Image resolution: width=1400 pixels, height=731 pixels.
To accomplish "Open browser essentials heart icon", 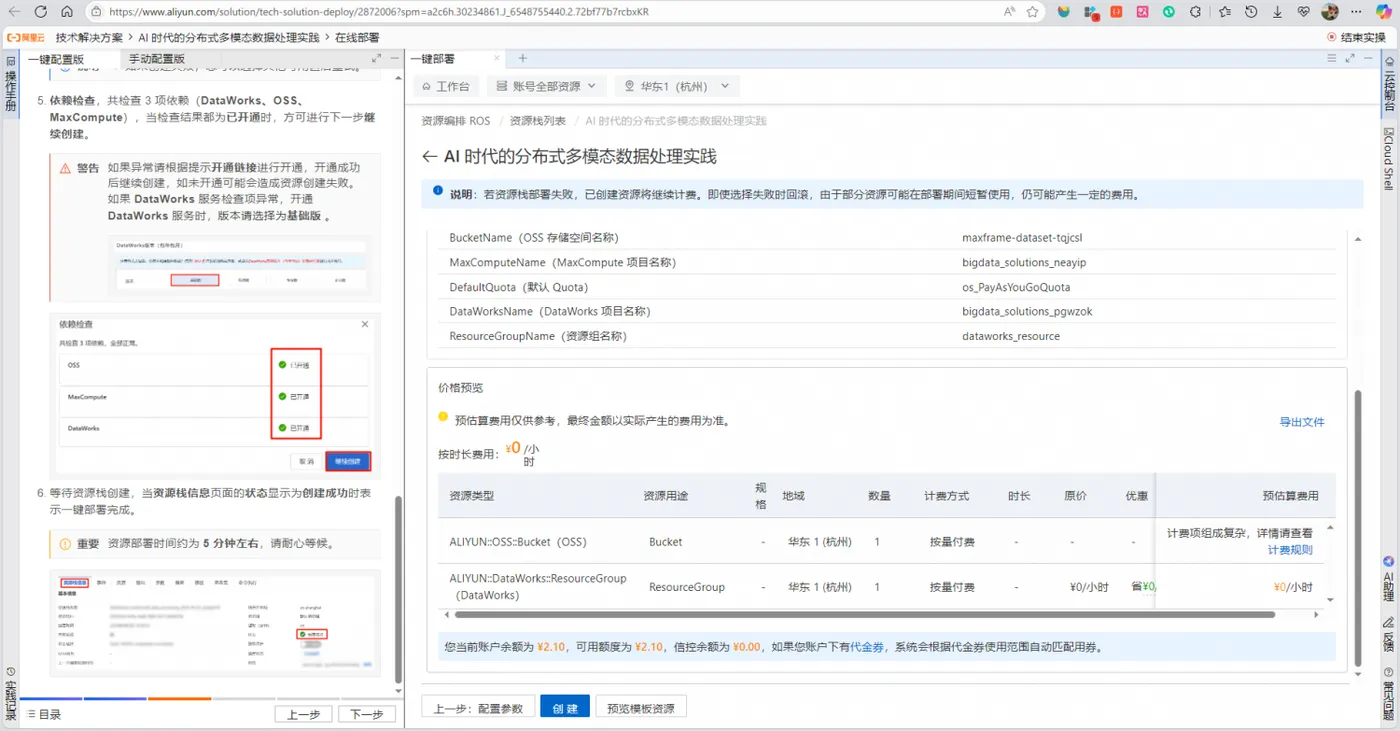I will tap(1303, 12).
